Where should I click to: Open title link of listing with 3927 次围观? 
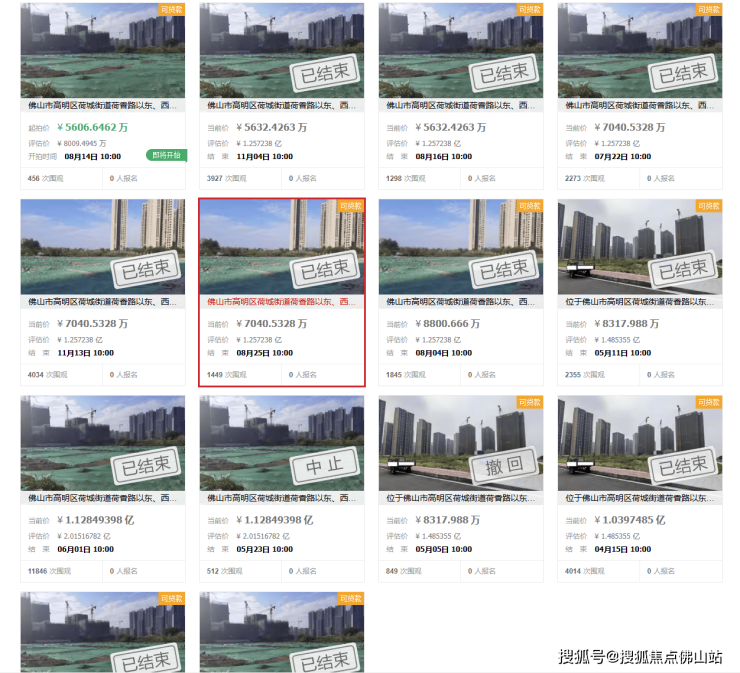pyautogui.click(x=281, y=105)
